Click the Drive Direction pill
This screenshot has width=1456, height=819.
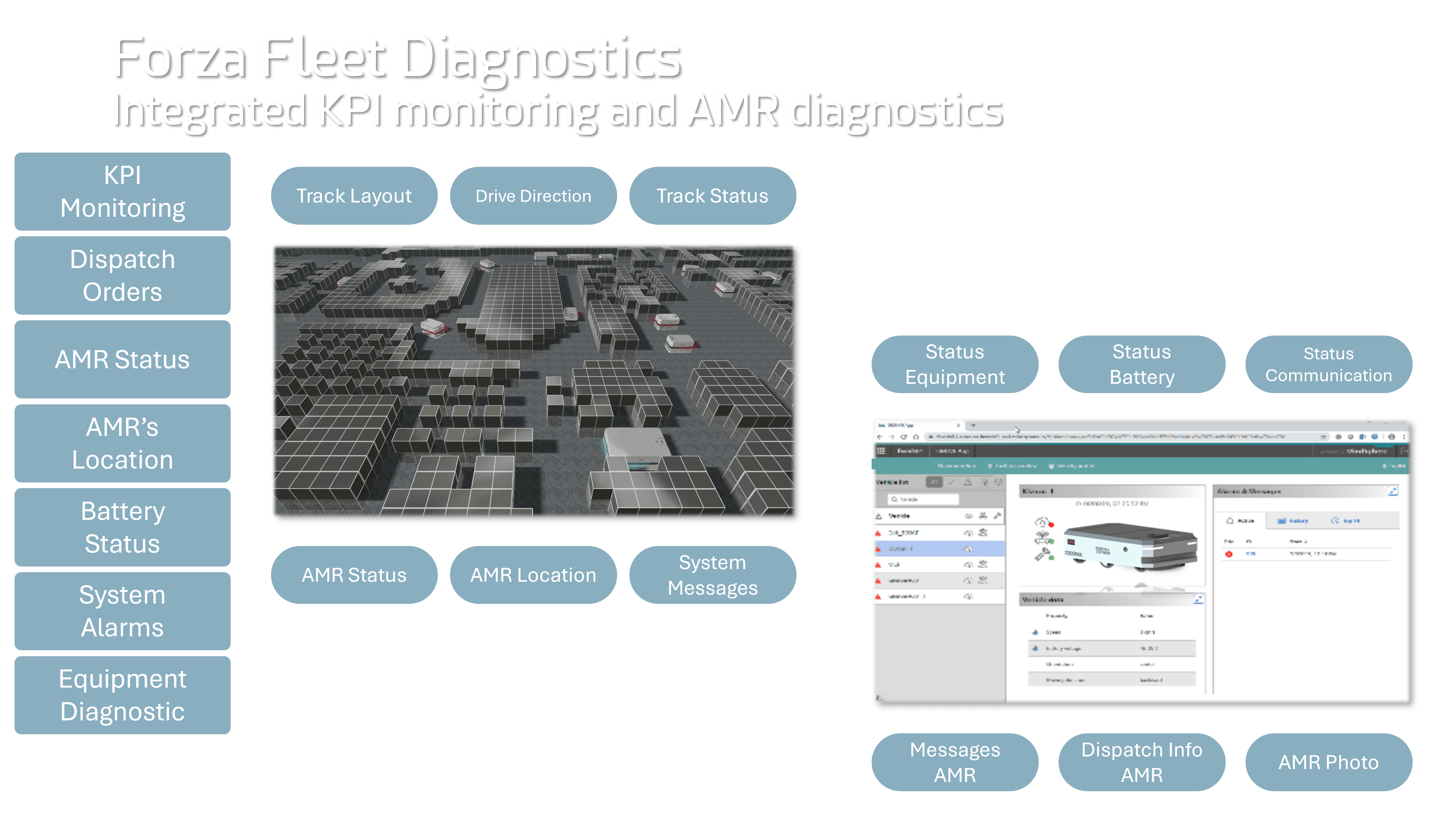[533, 196]
